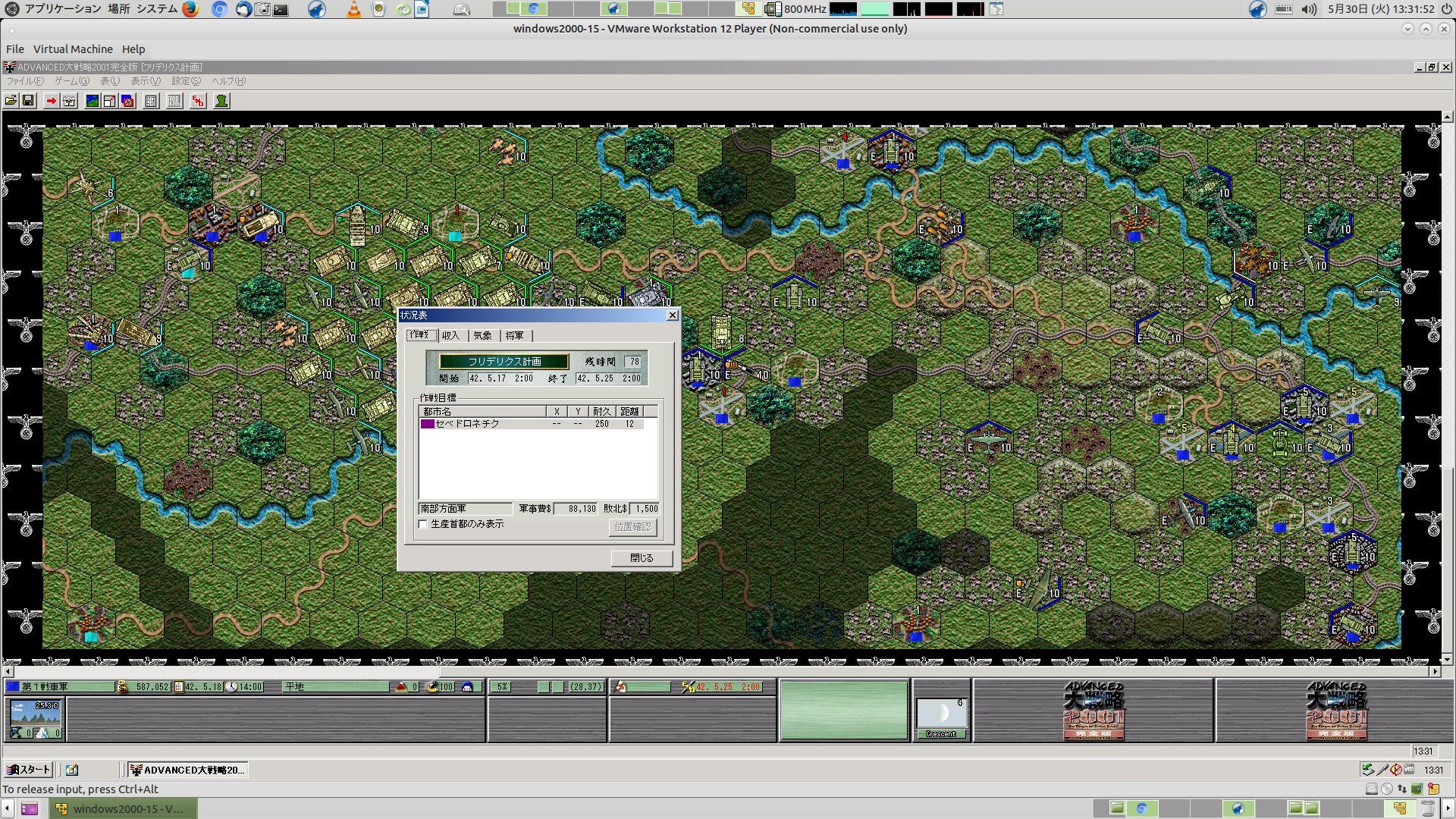Switch to the 収入 tab
The image size is (1456, 819).
click(451, 335)
